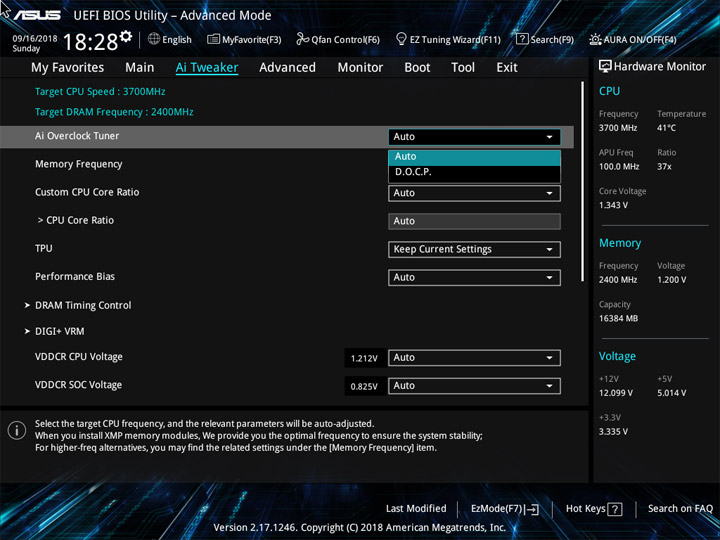Open VDDCR SOC Voltage dropdown
Image resolution: width=720 pixels, height=540 pixels.
(x=474, y=386)
